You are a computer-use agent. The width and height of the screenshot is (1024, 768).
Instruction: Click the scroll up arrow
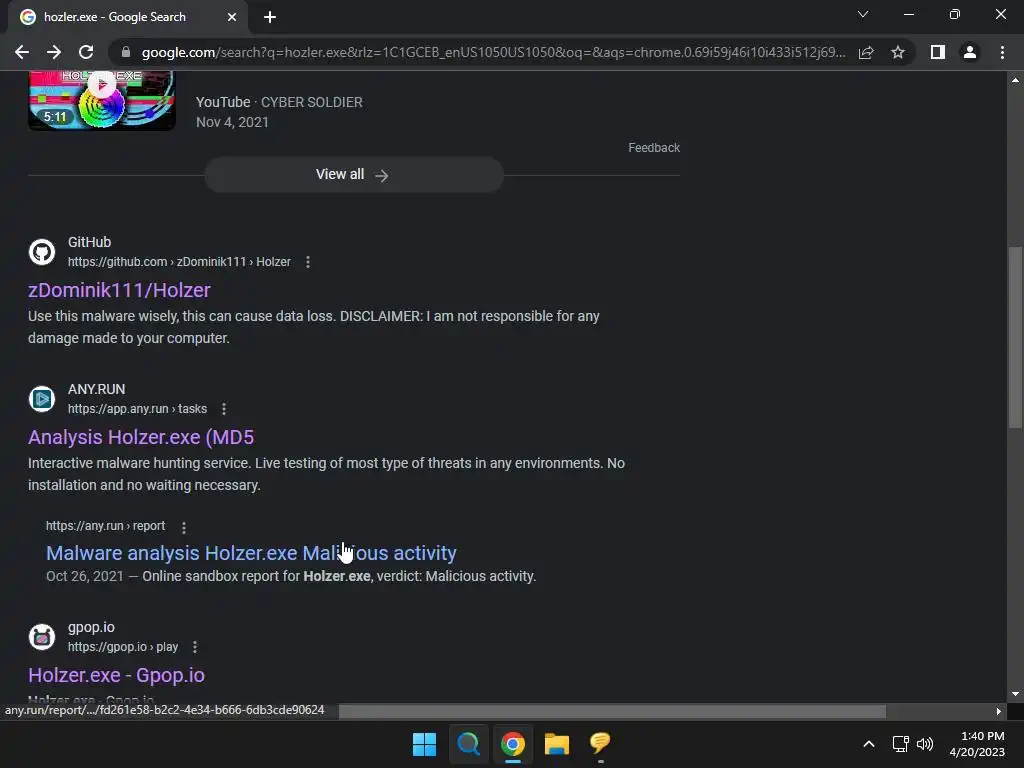pos(1015,80)
